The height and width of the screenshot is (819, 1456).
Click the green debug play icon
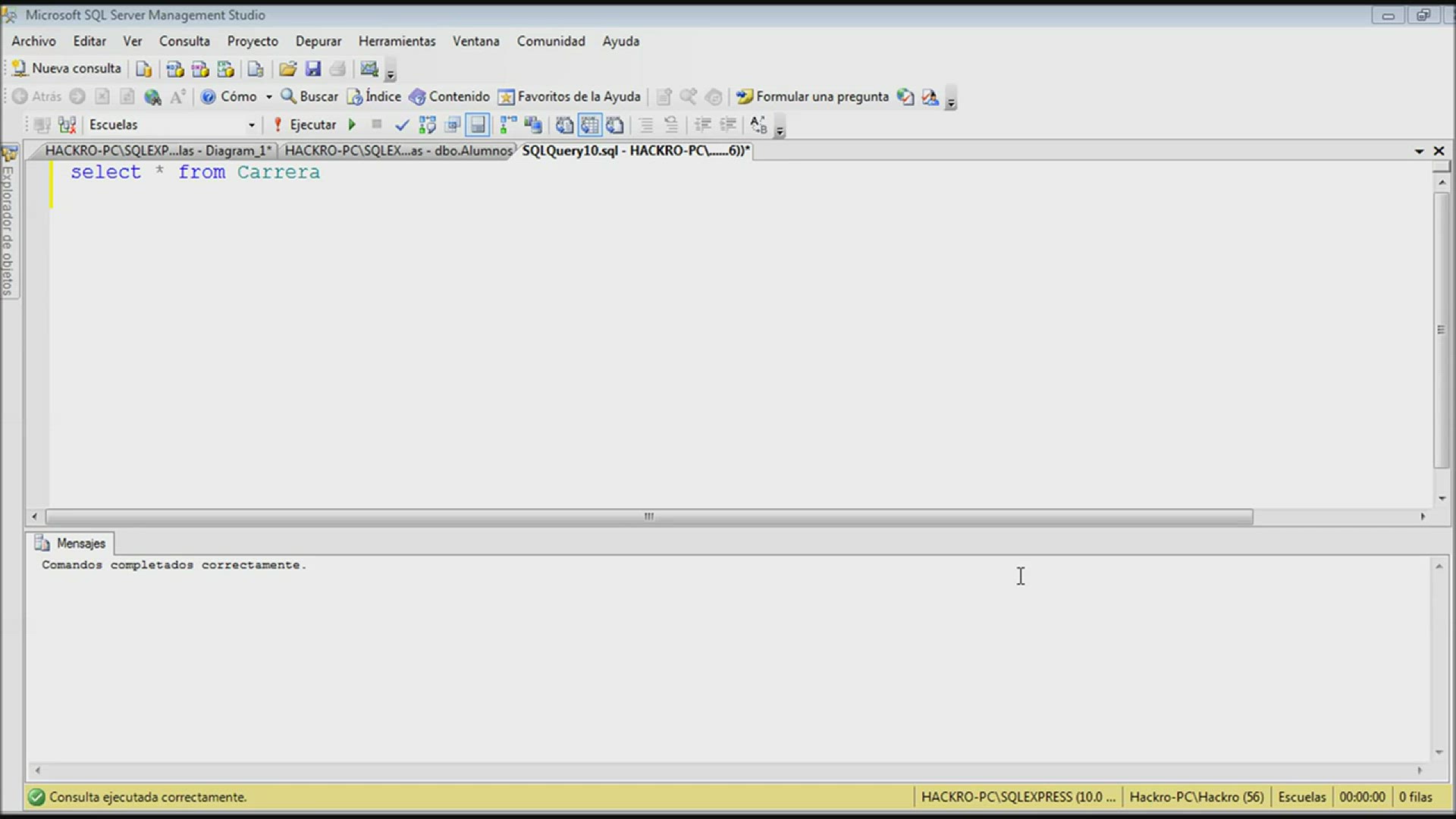(x=352, y=125)
